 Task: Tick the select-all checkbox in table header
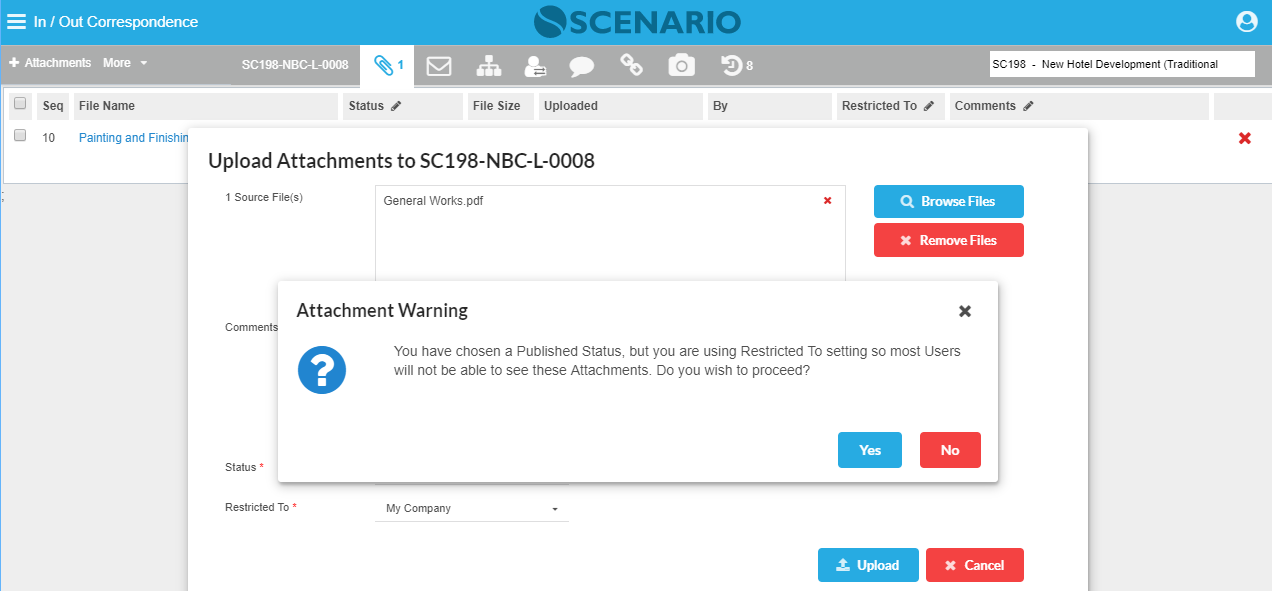pos(20,103)
